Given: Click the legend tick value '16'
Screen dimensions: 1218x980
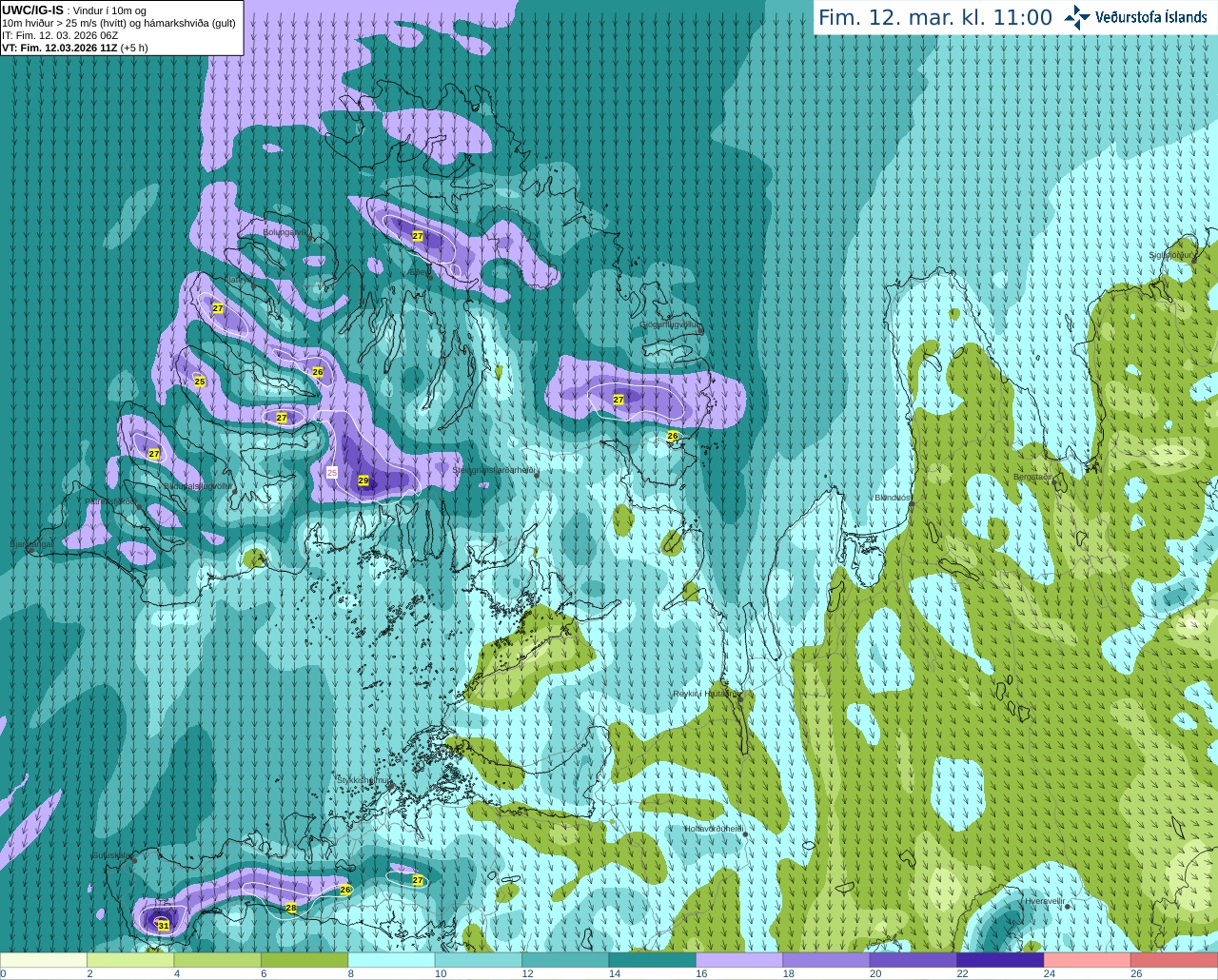Looking at the screenshot, I should [700, 973].
